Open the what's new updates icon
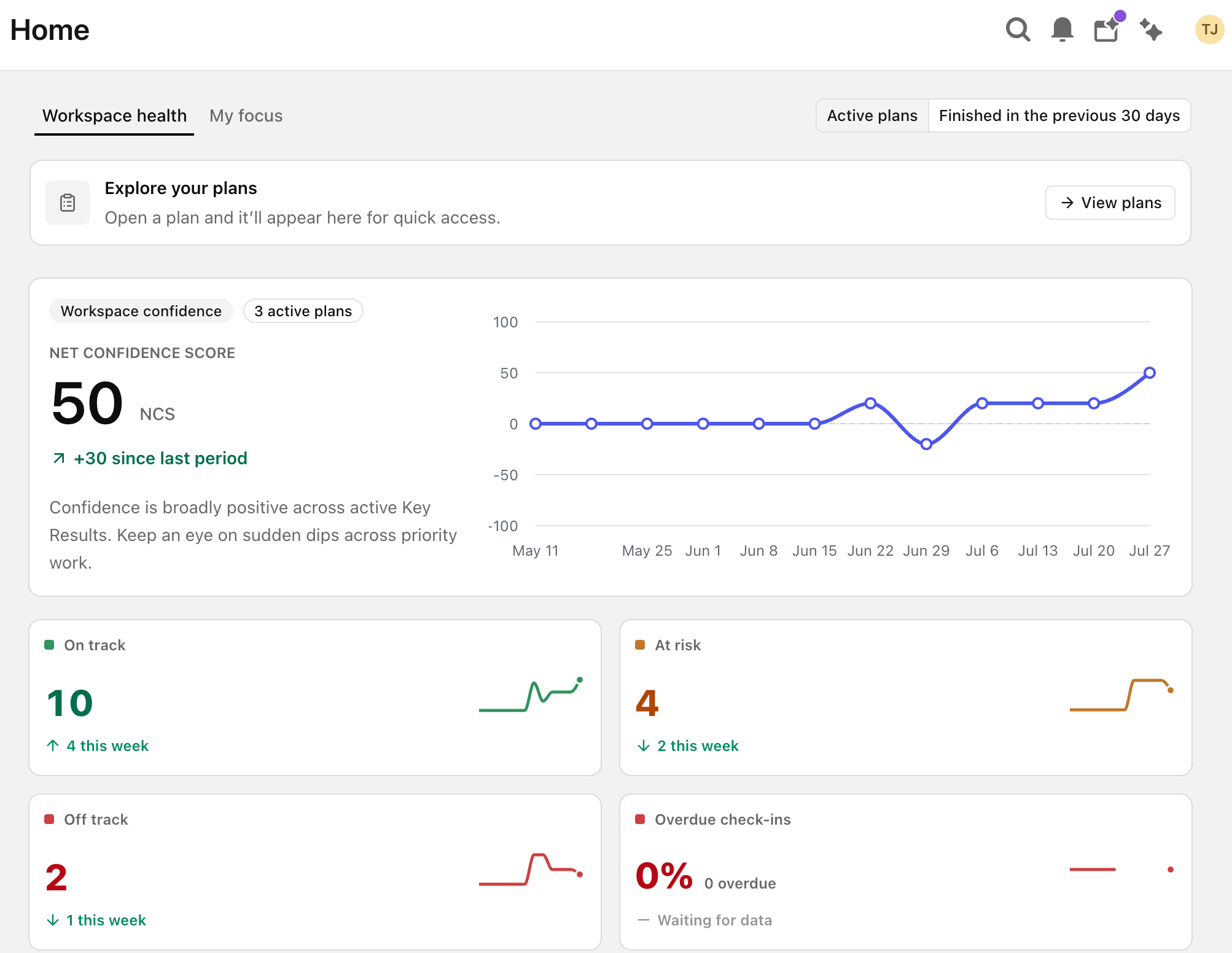 pyautogui.click(x=1107, y=29)
